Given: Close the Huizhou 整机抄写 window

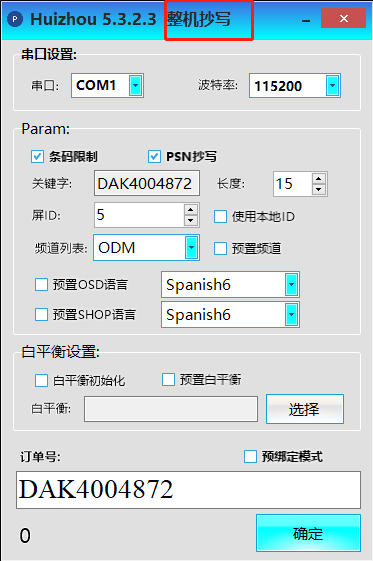Looking at the screenshot, I should [x=344, y=18].
